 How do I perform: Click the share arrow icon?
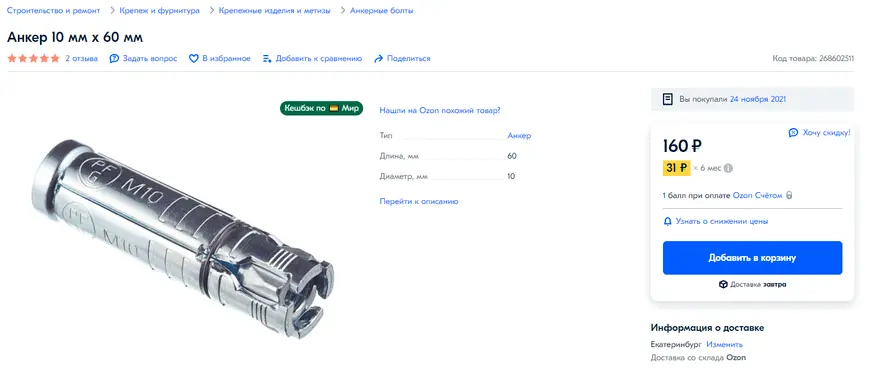[379, 58]
